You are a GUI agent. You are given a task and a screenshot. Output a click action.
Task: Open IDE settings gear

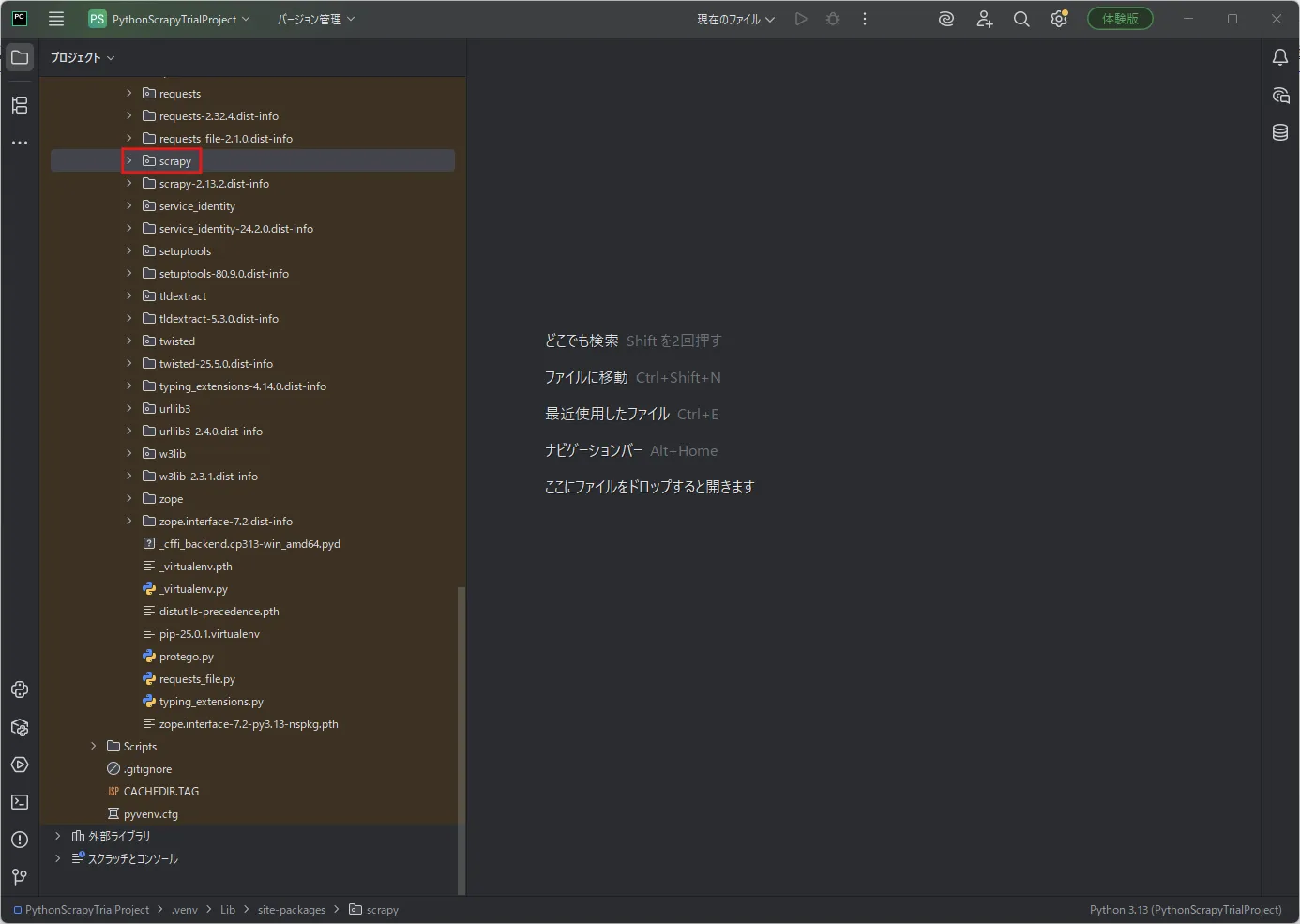click(x=1059, y=19)
